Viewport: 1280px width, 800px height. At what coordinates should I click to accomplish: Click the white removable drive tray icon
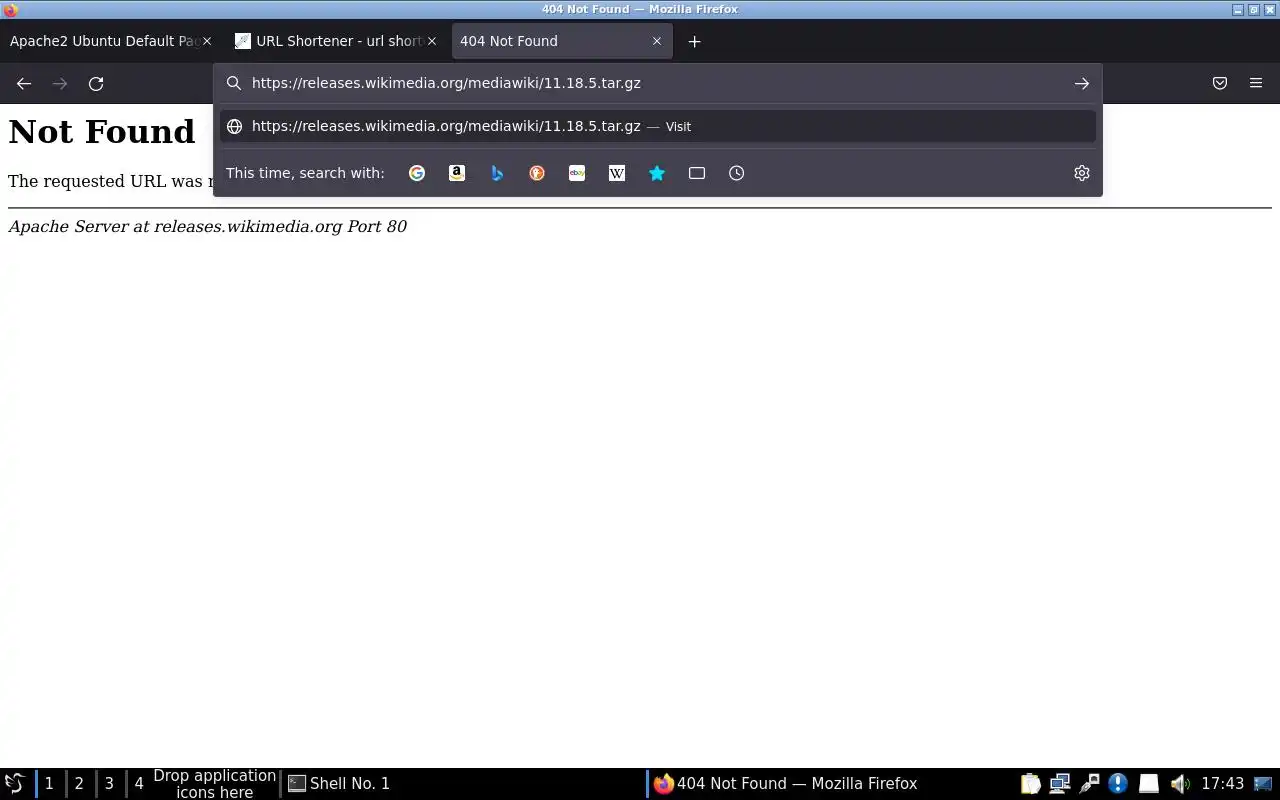1149,784
